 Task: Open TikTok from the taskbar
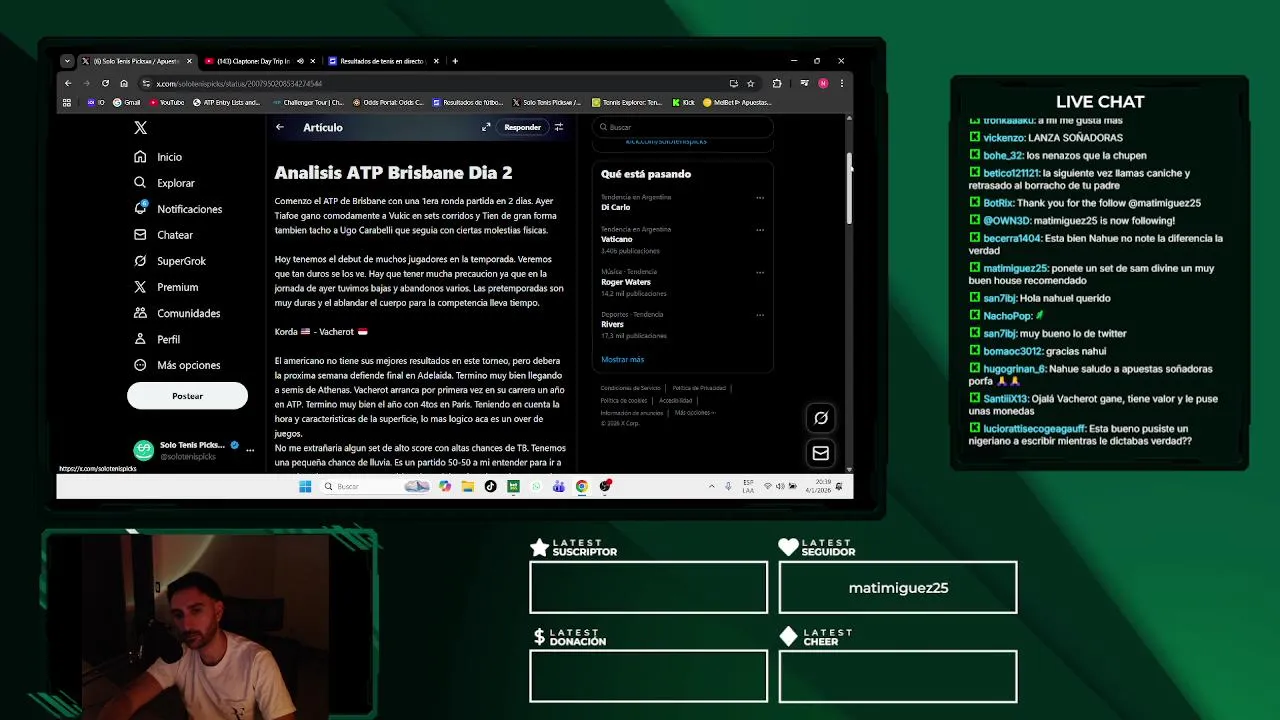click(x=490, y=487)
